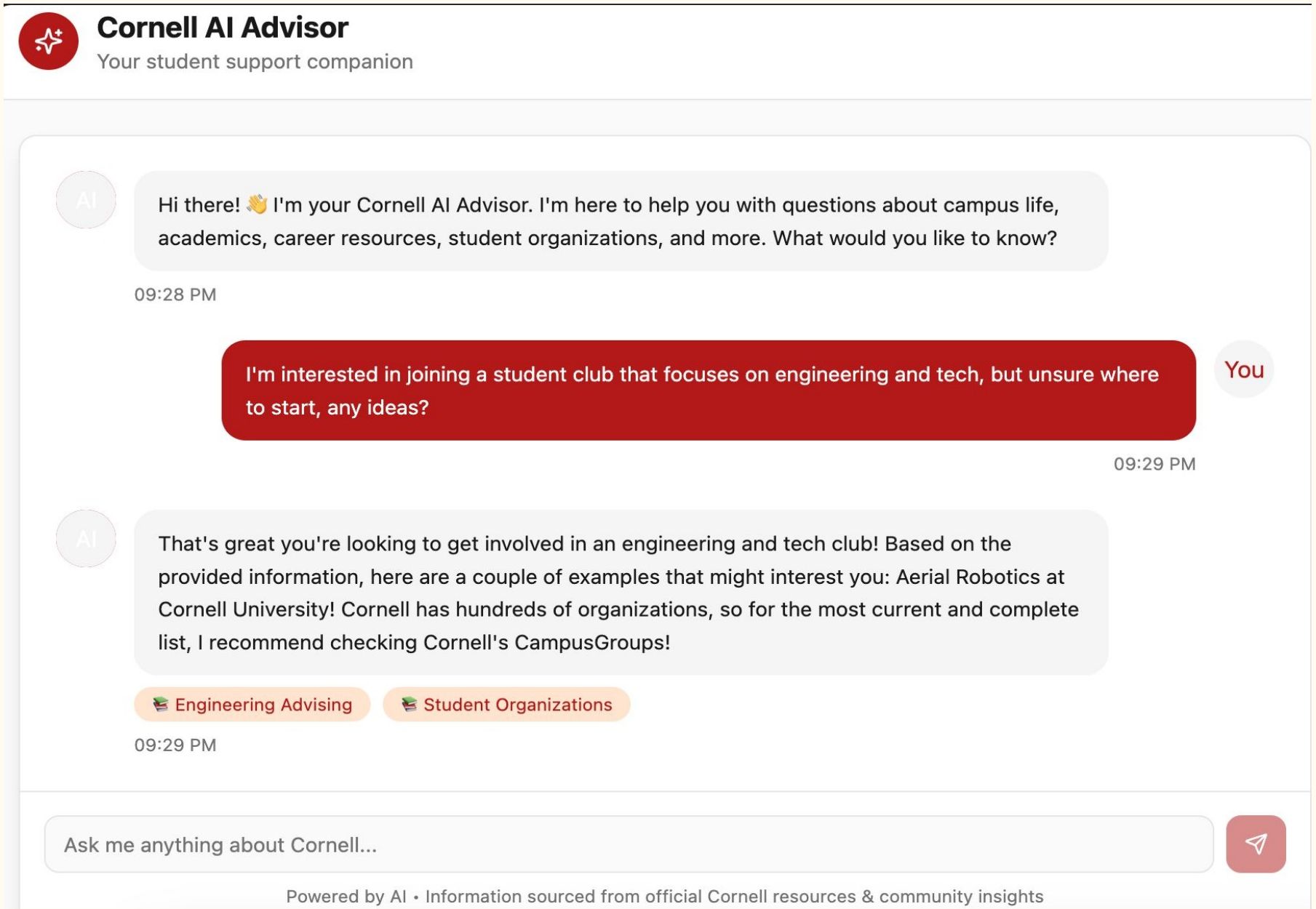Click the first AI avatar circle
This screenshot has width=1316, height=909.
tap(86, 200)
